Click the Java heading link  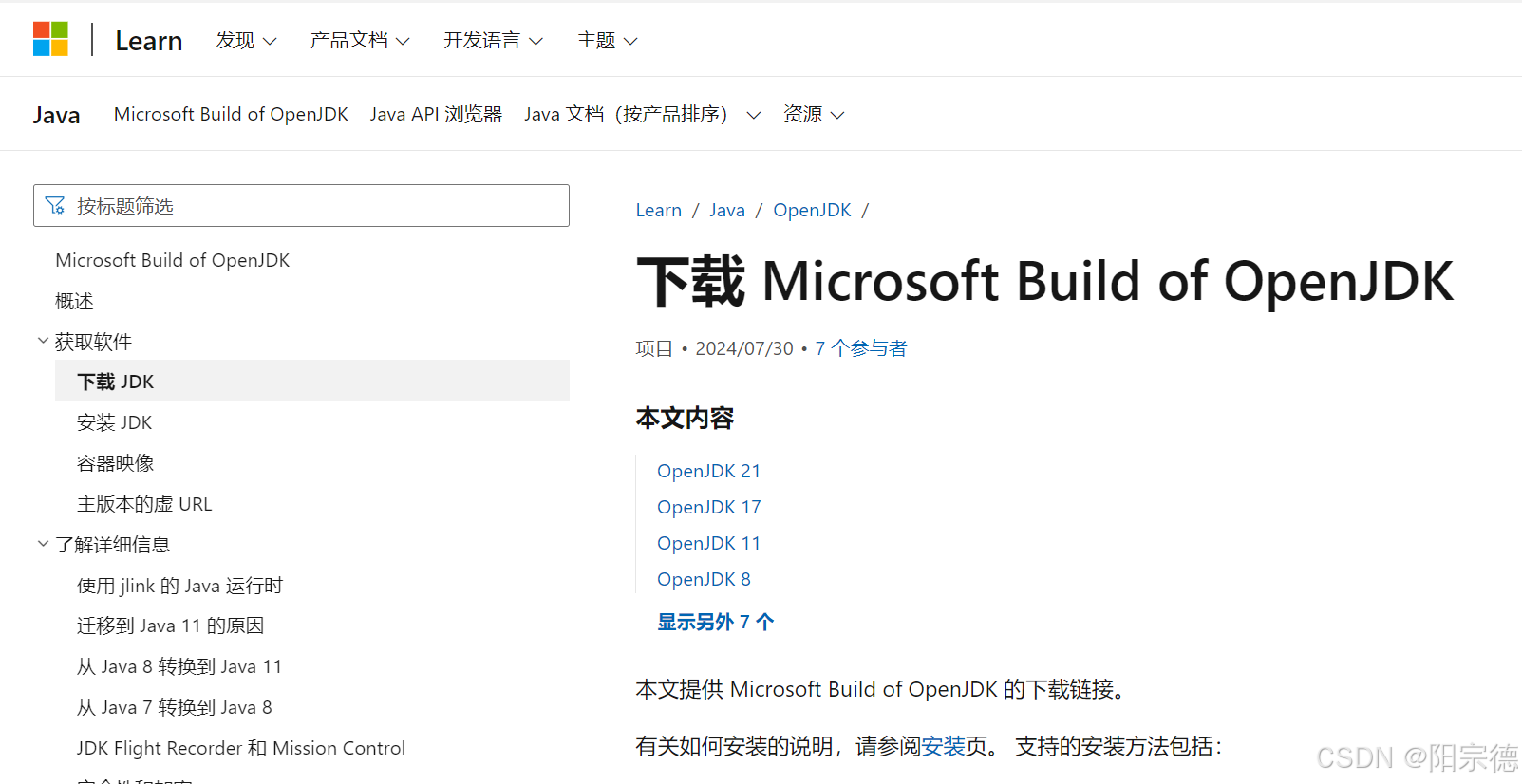[57, 115]
